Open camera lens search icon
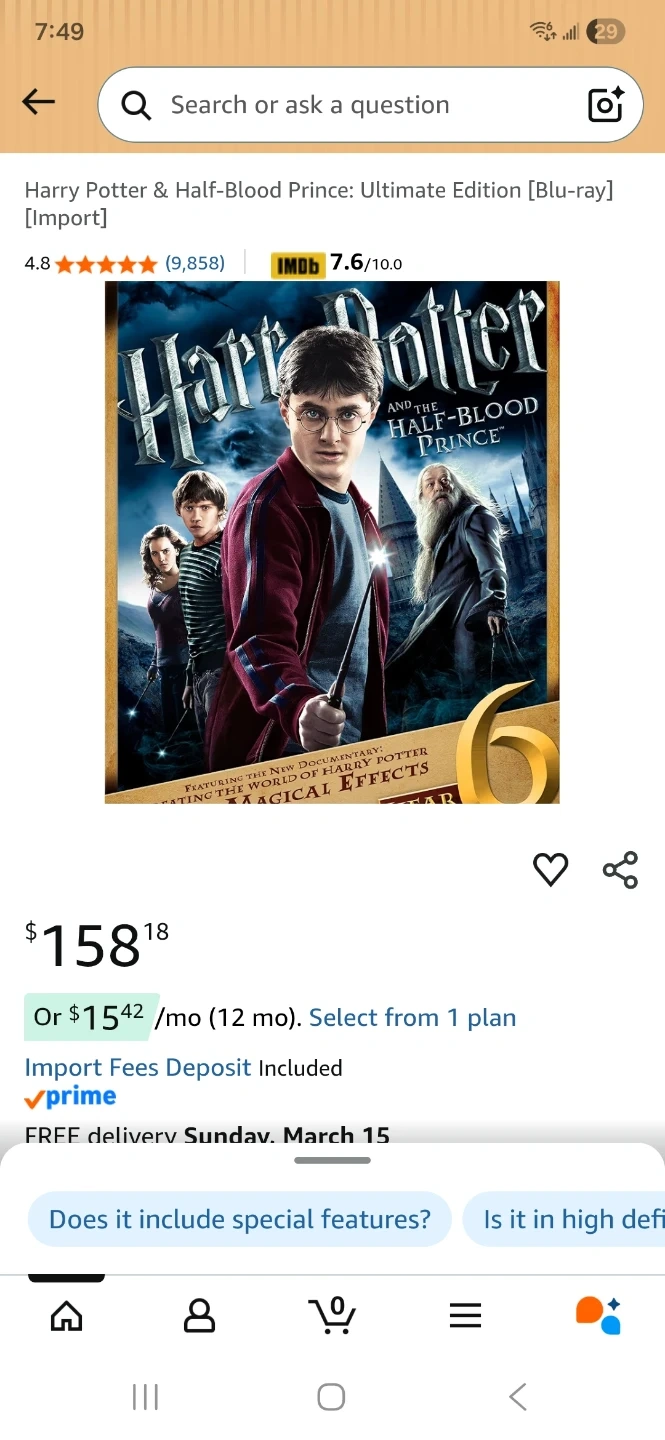665x1440 pixels. coord(605,104)
